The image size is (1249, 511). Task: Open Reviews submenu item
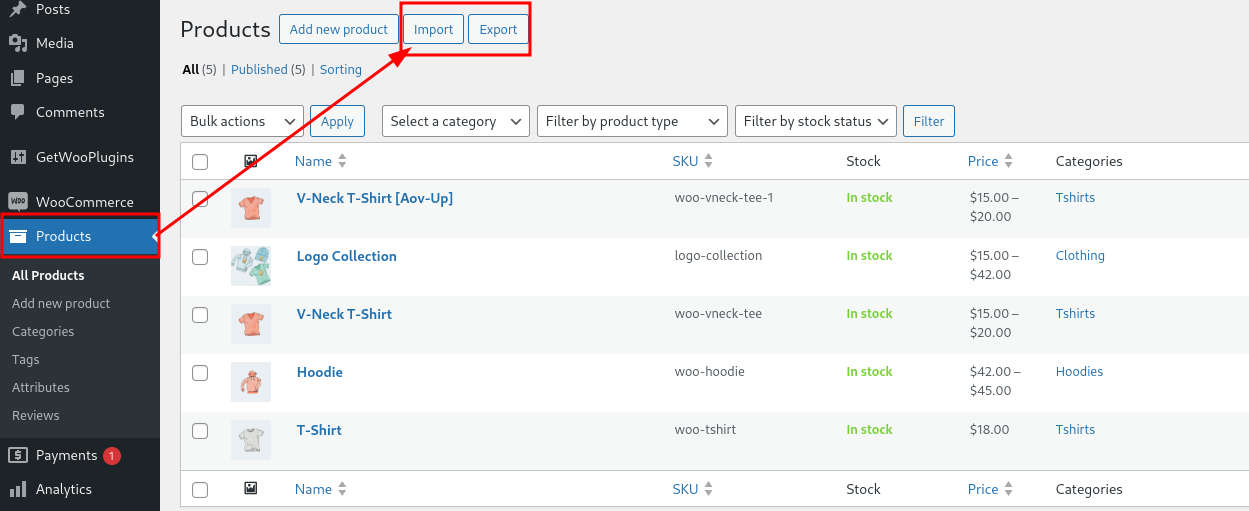pyautogui.click(x=36, y=415)
